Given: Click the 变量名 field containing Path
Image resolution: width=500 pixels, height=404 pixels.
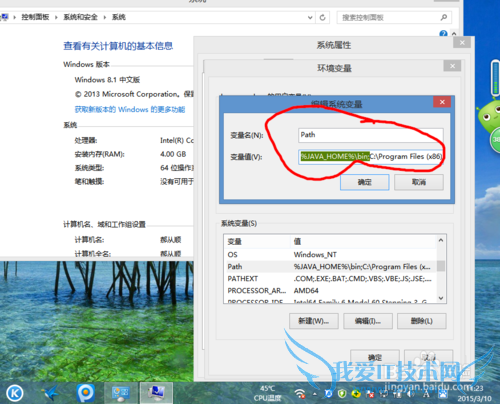Looking at the screenshot, I should [x=371, y=135].
